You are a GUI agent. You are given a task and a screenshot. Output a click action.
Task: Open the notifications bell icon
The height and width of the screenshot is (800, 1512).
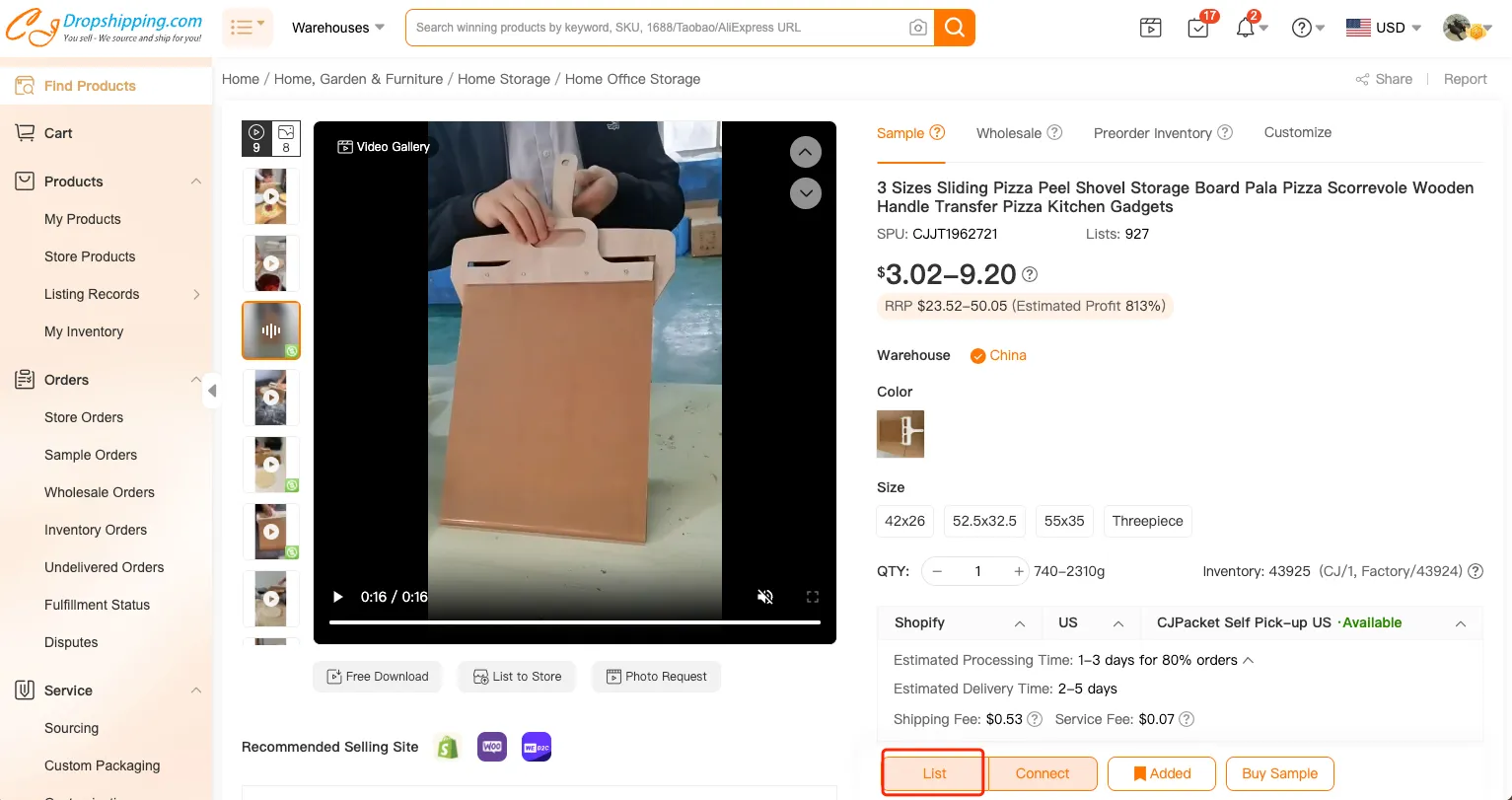tap(1246, 28)
